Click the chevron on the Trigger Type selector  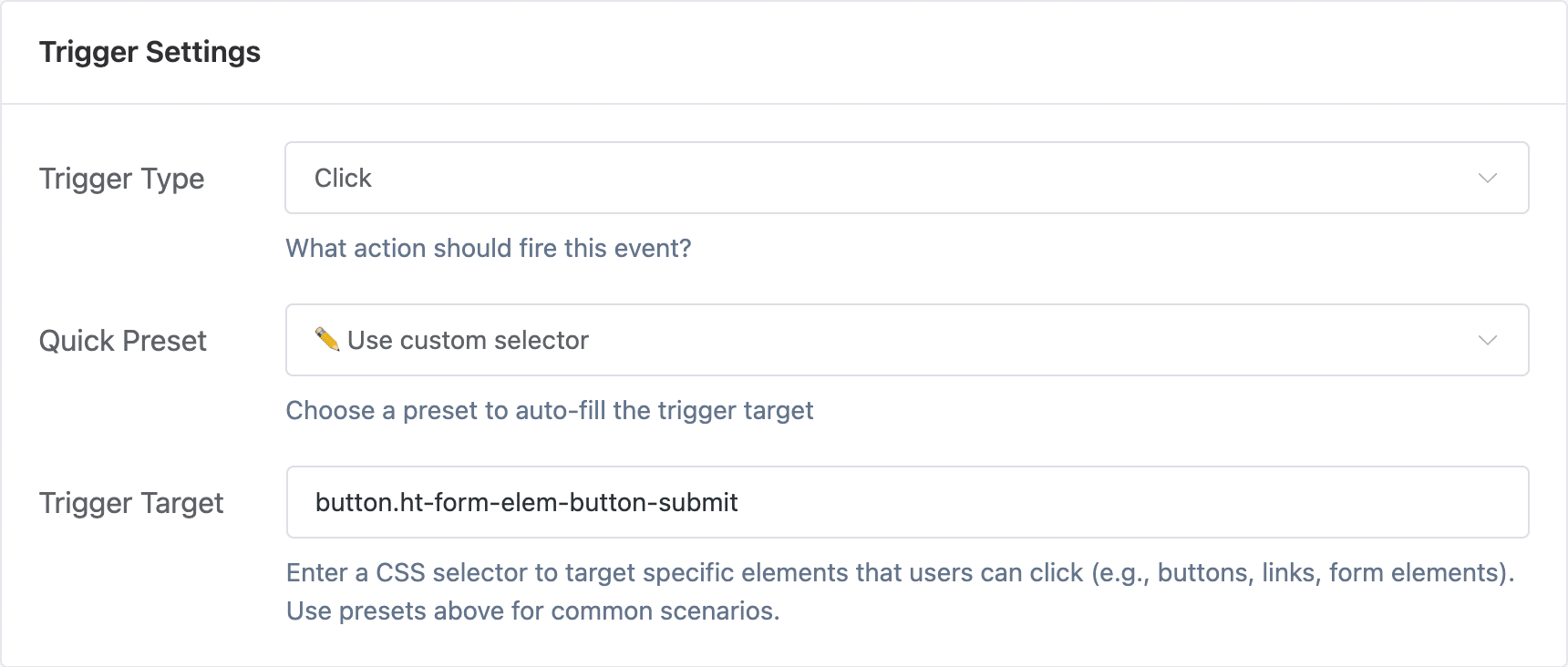[x=1487, y=178]
